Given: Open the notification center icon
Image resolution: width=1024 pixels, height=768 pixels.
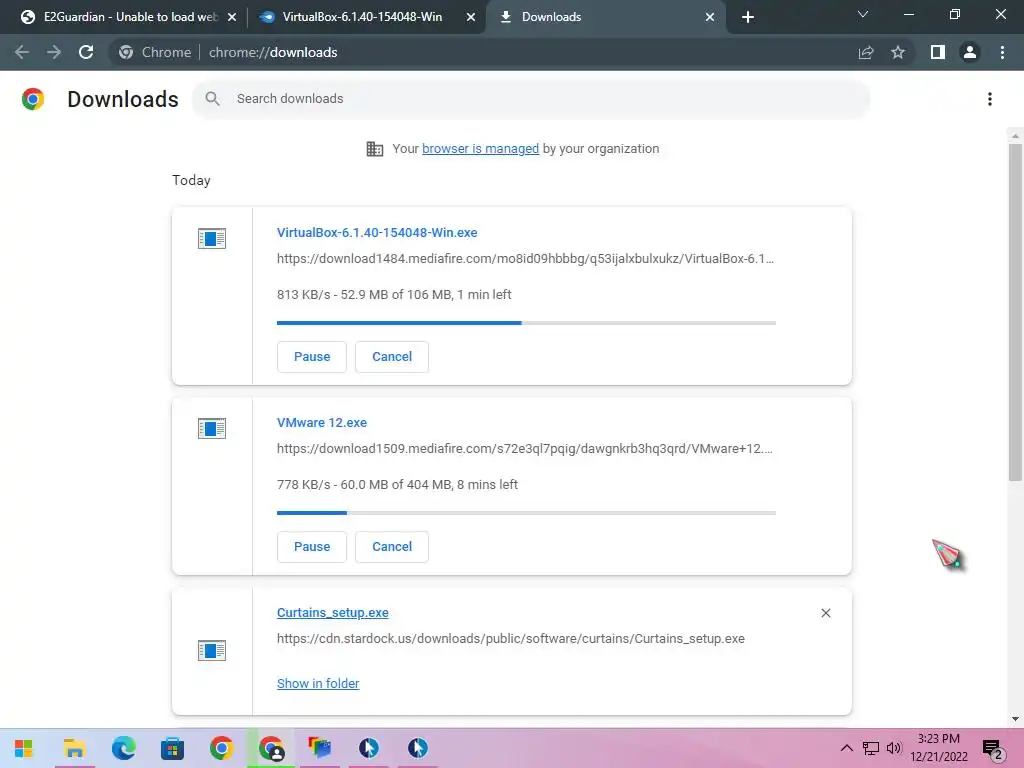Looking at the screenshot, I should [x=992, y=749].
